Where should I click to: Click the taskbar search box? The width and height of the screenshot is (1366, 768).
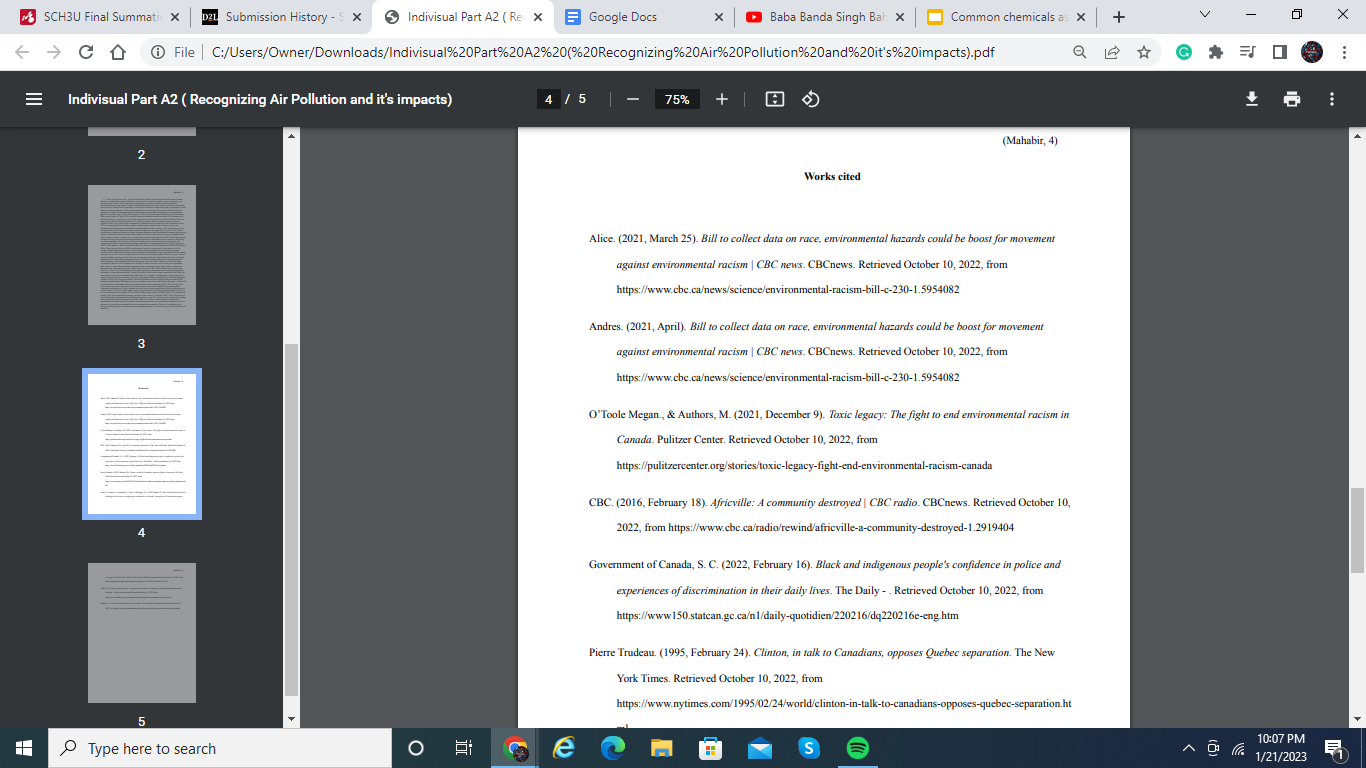click(220, 748)
